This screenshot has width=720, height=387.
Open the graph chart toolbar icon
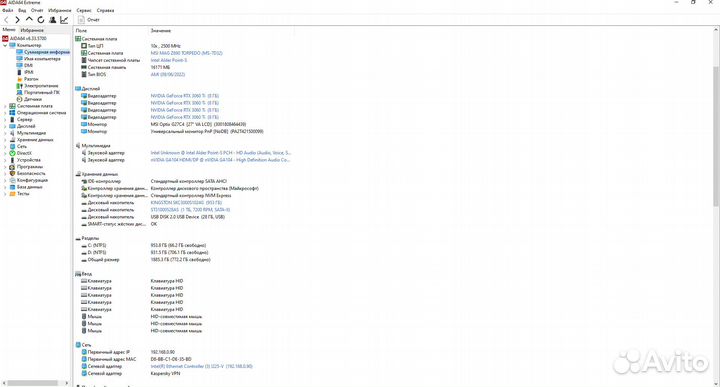[64, 20]
